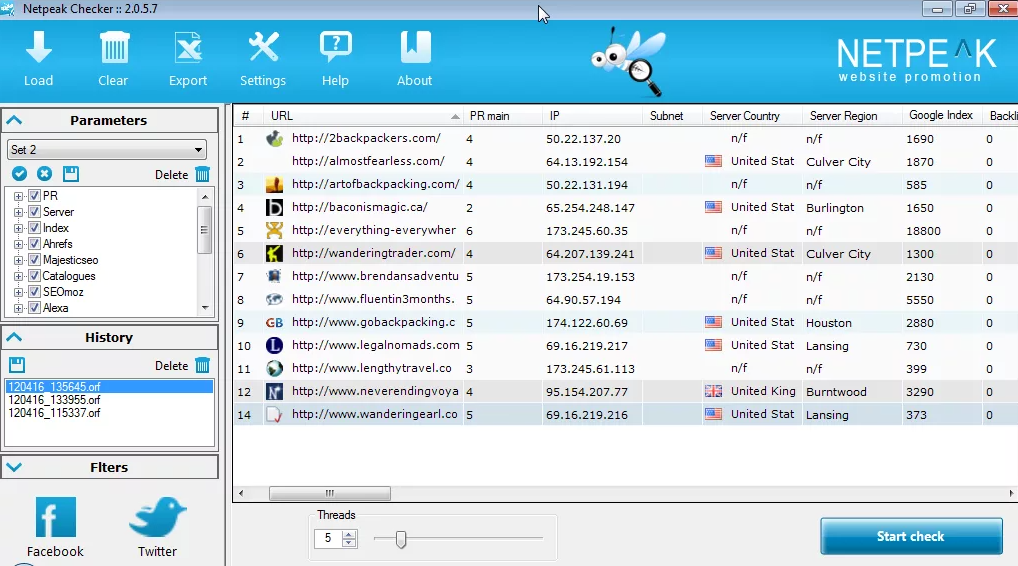Expand the PR tree node
Image resolution: width=1018 pixels, height=566 pixels.
pyautogui.click(x=18, y=196)
